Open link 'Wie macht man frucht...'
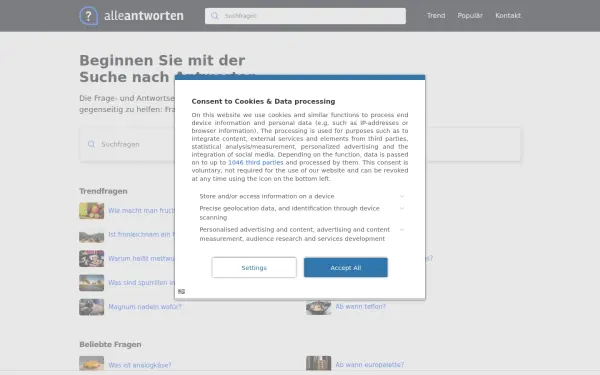 (x=141, y=210)
